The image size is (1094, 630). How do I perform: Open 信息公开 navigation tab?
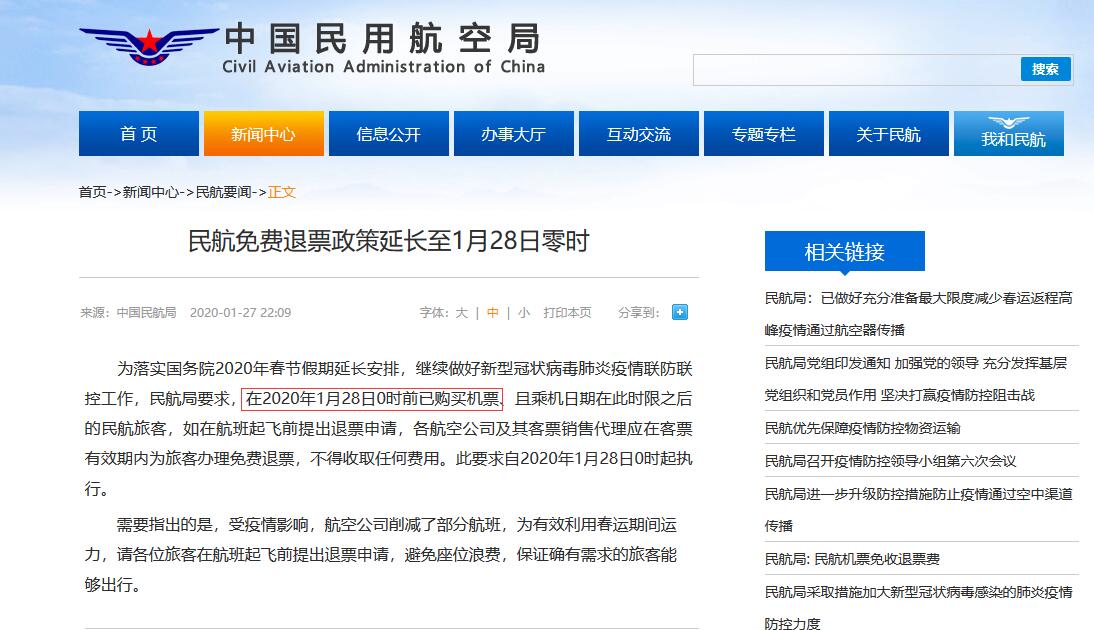click(389, 133)
